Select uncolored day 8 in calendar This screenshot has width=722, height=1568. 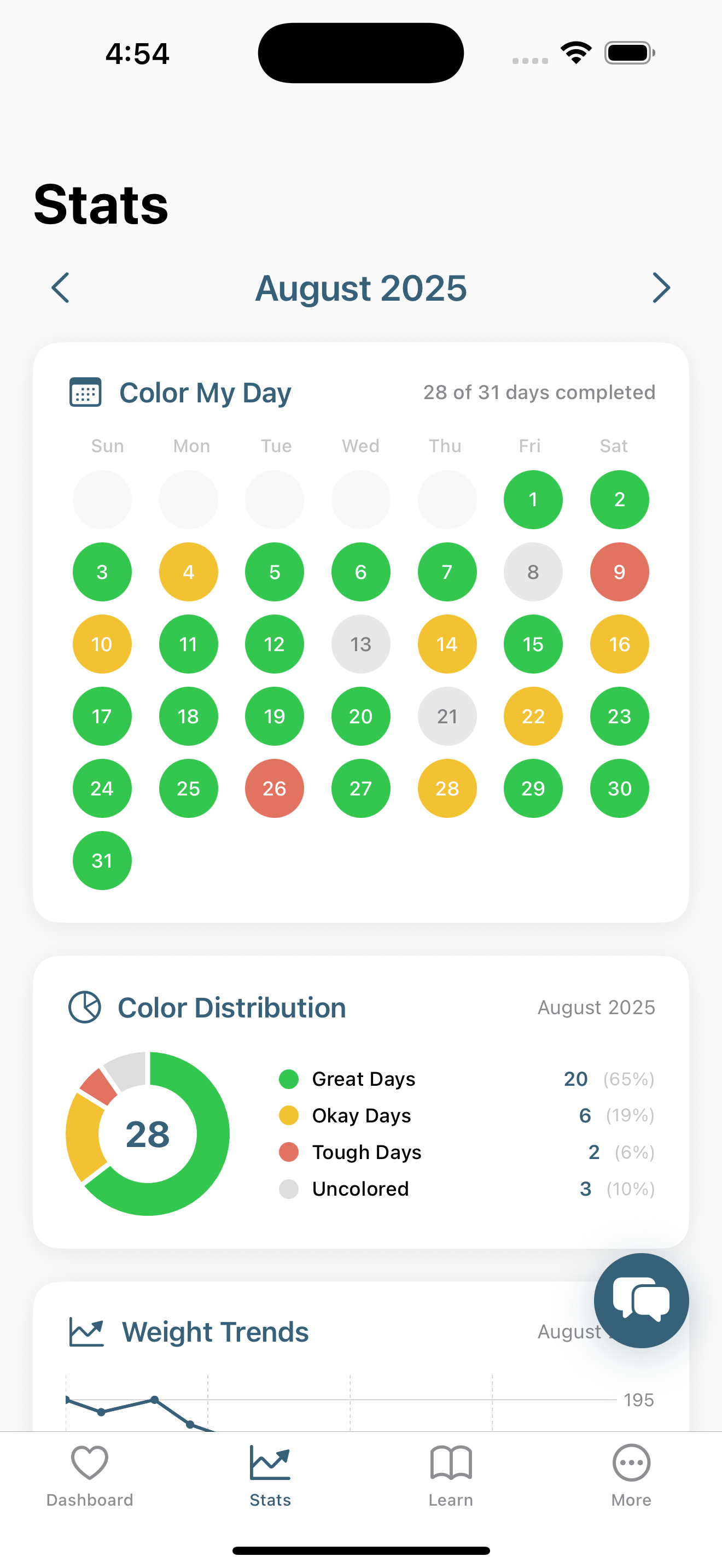533,572
